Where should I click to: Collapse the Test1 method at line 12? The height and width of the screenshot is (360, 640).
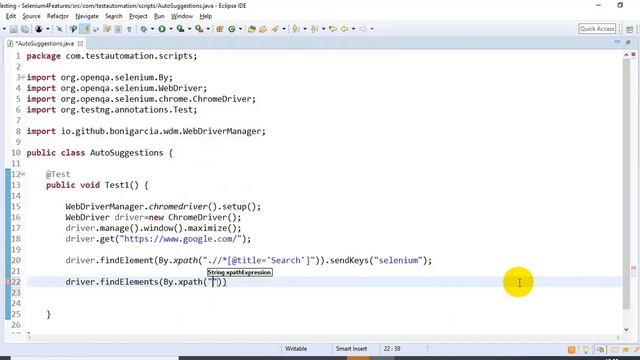[23, 174]
